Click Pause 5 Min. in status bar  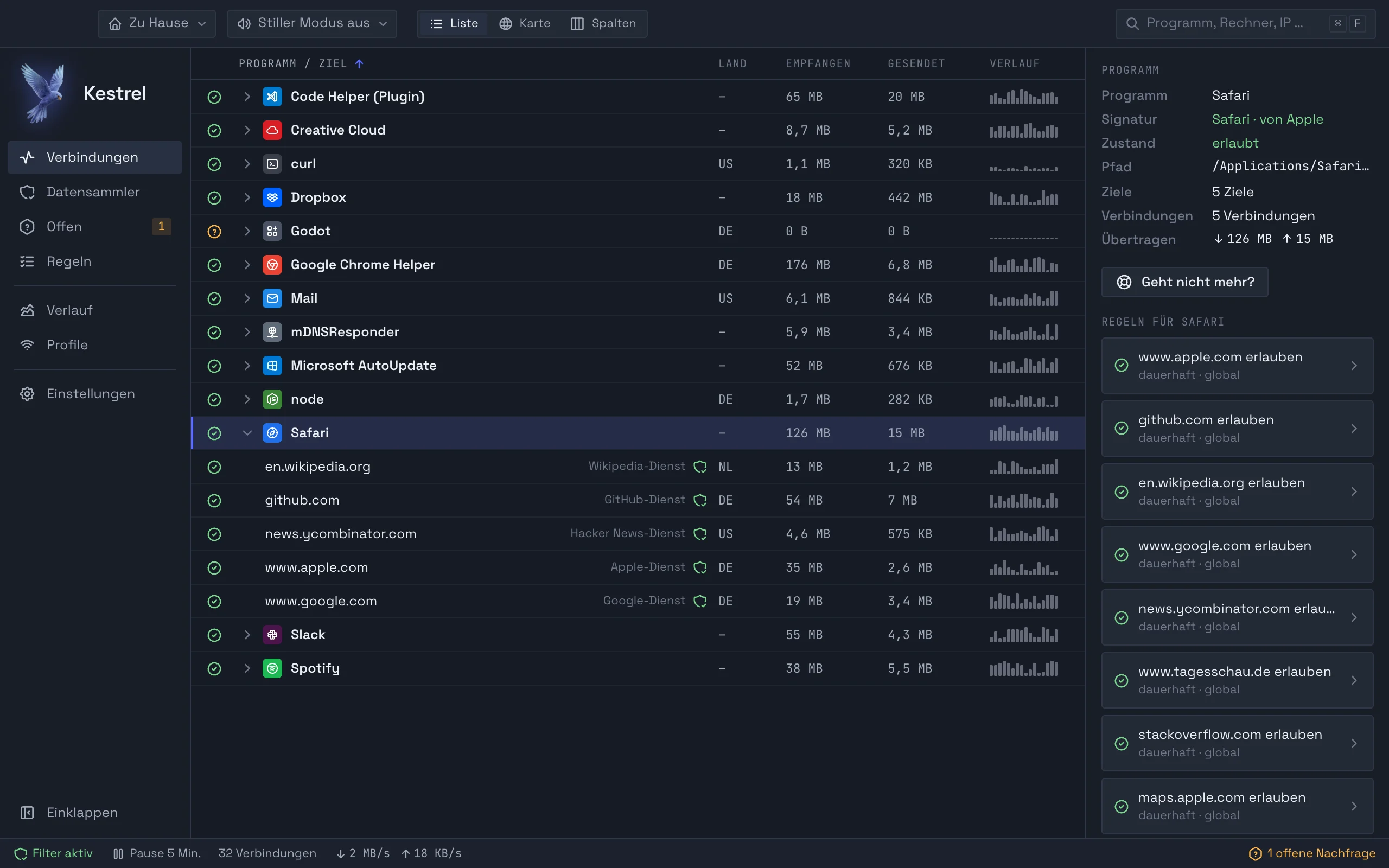pyautogui.click(x=157, y=853)
